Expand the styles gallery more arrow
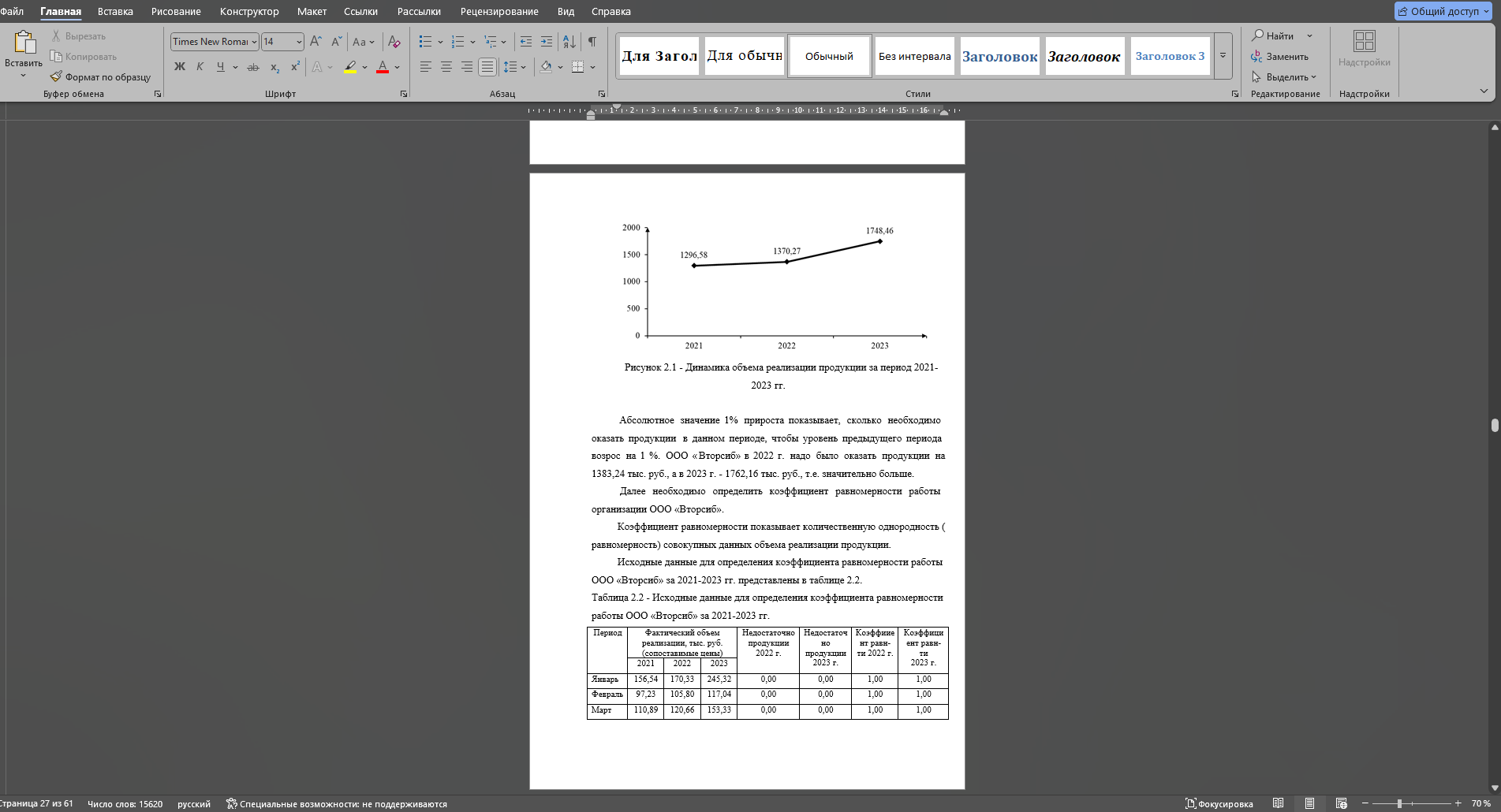The height and width of the screenshot is (812, 1501). (x=1223, y=56)
